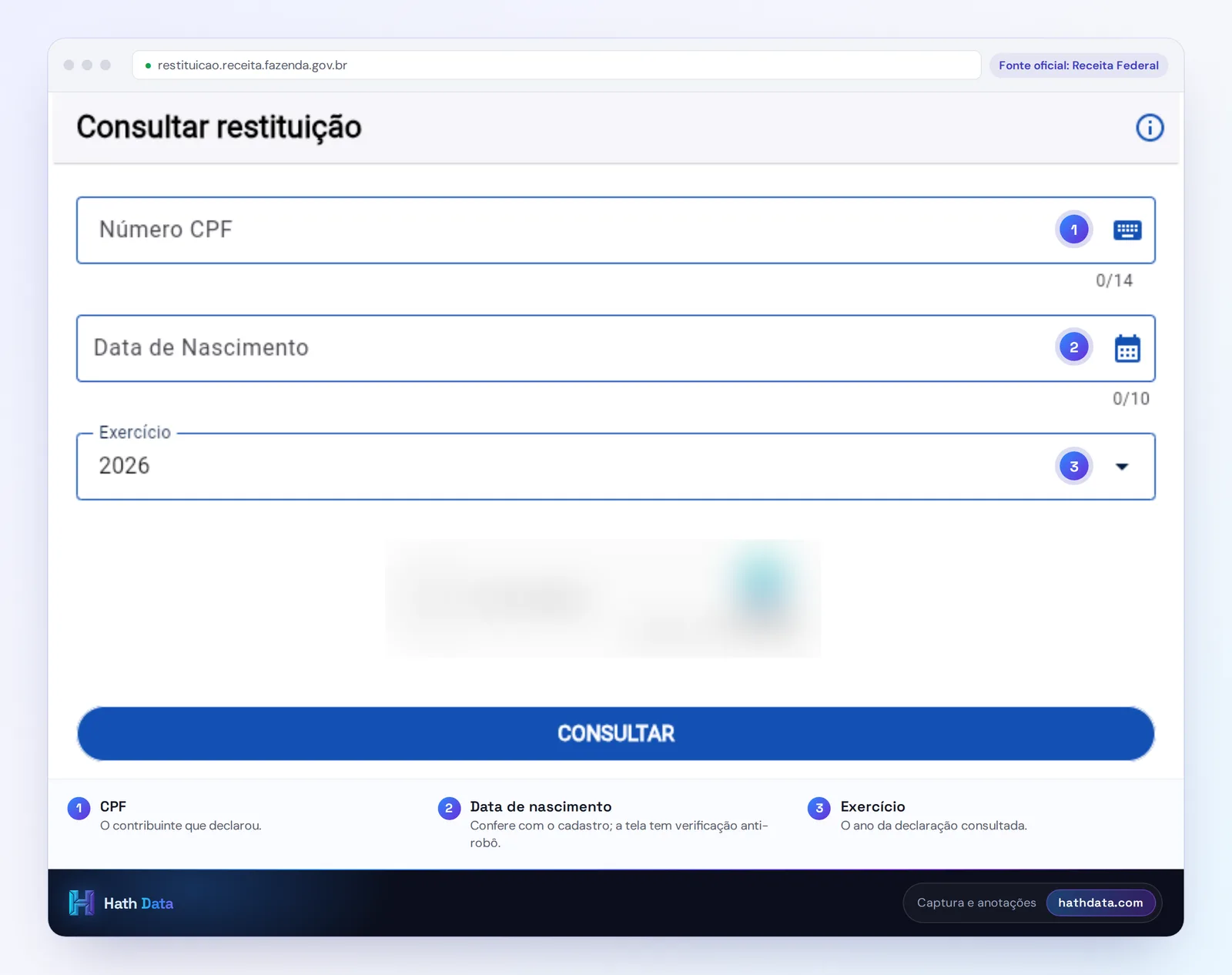Click the 'Hath Data' brand name text
1232x975 pixels.
(x=139, y=903)
